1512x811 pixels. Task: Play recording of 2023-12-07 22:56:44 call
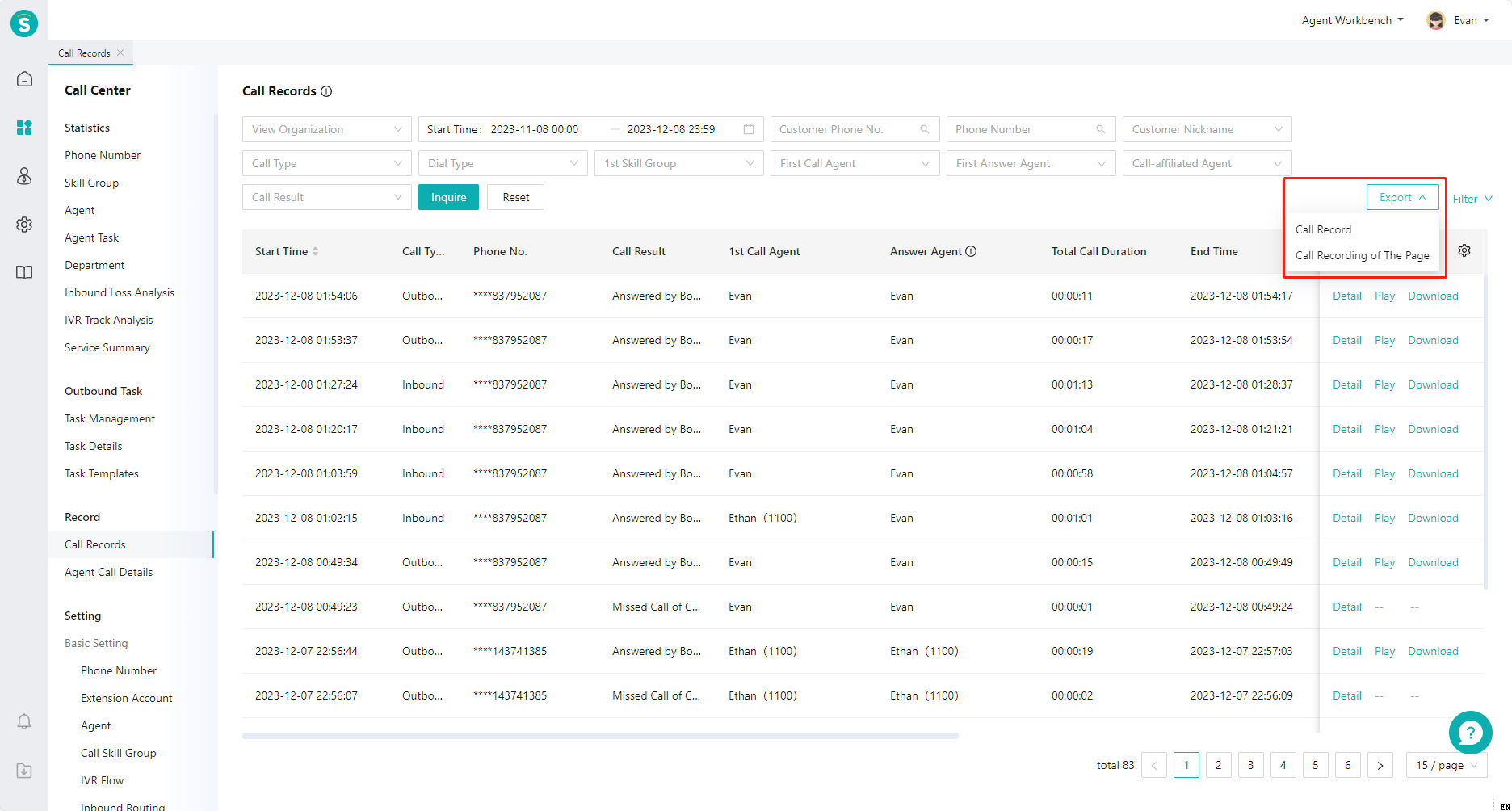click(1384, 651)
